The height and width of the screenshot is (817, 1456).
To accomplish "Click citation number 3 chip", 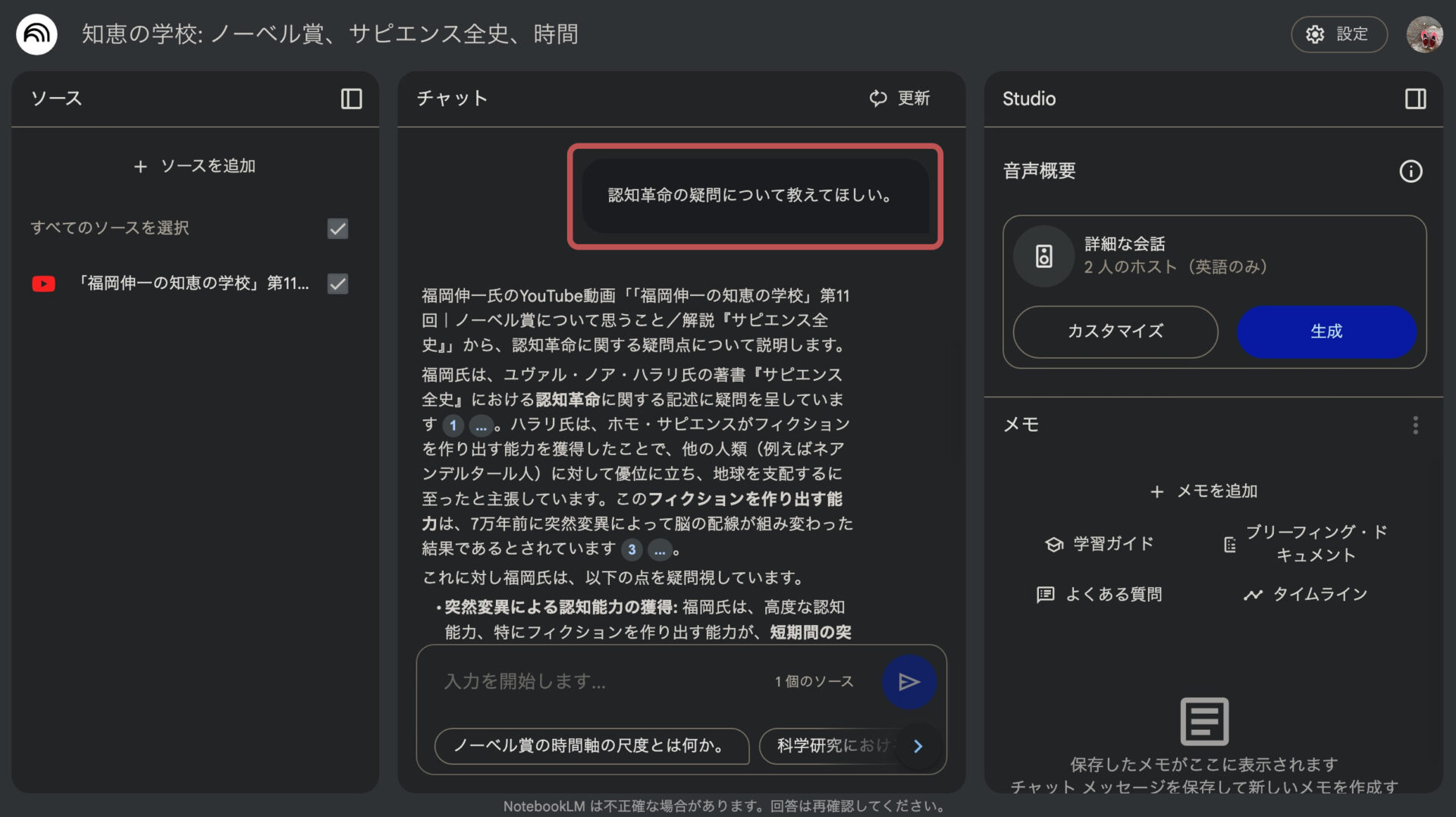I will [632, 550].
